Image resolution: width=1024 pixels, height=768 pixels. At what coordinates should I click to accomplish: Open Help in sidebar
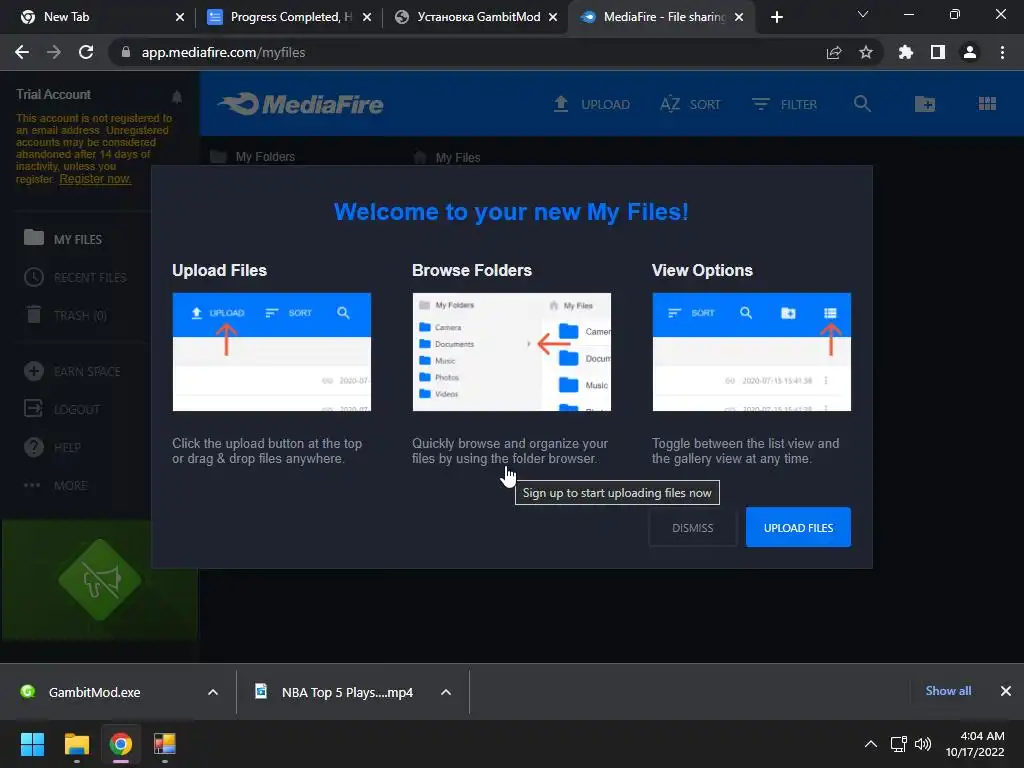coord(52,447)
